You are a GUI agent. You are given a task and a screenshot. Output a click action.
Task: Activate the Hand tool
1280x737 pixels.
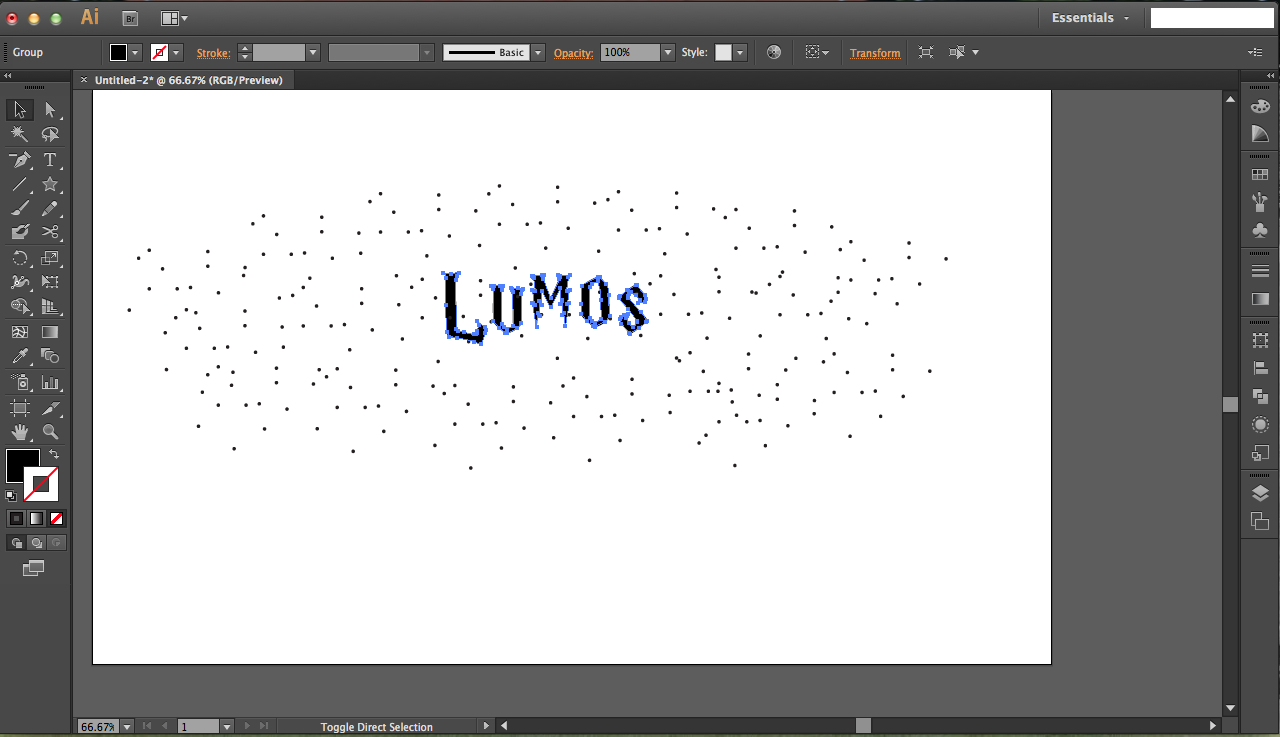pyautogui.click(x=20, y=432)
